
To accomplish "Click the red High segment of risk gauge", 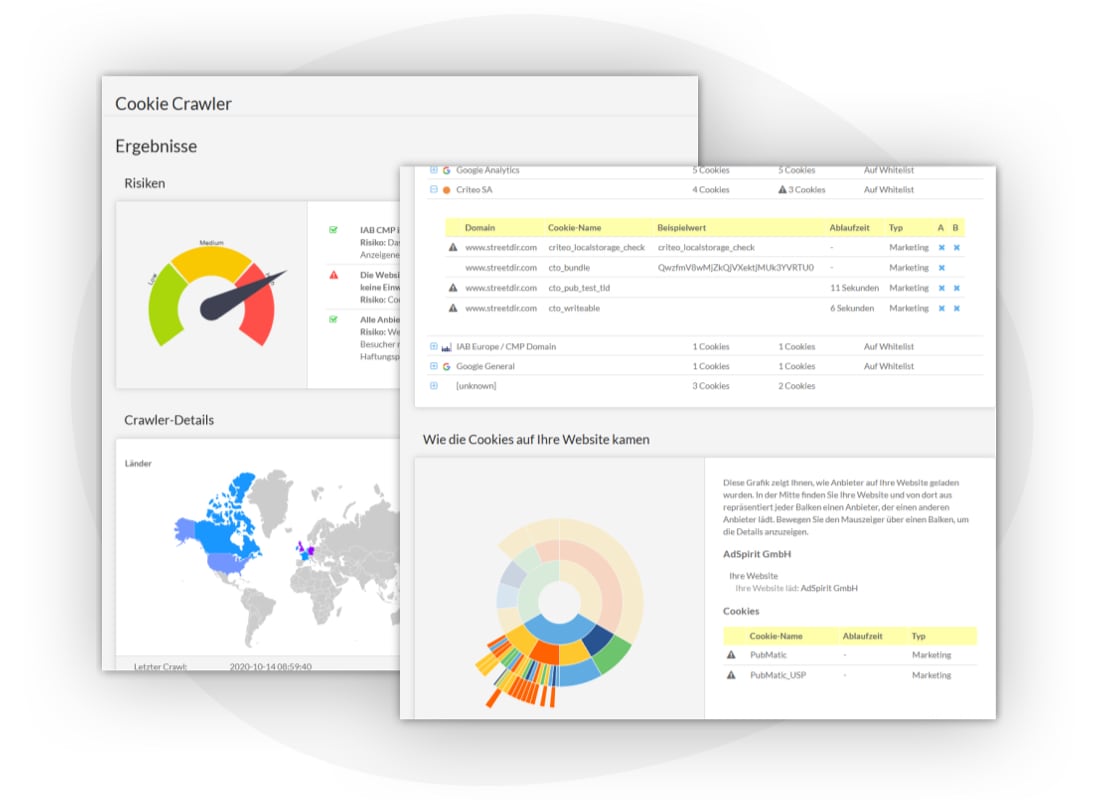I will pyautogui.click(x=259, y=310).
